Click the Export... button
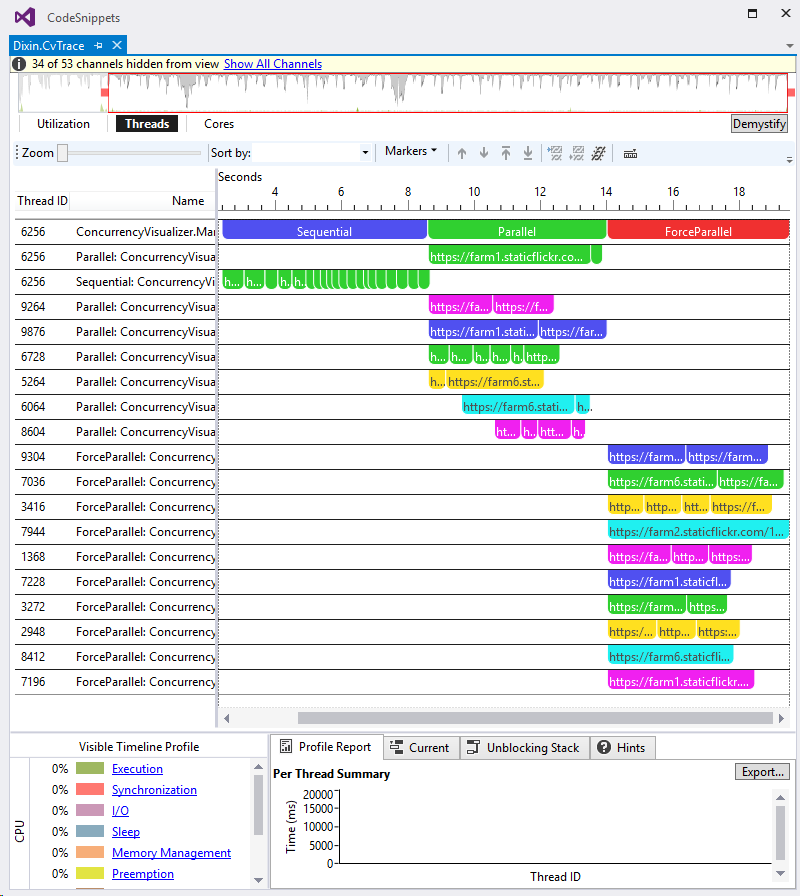 pos(762,771)
